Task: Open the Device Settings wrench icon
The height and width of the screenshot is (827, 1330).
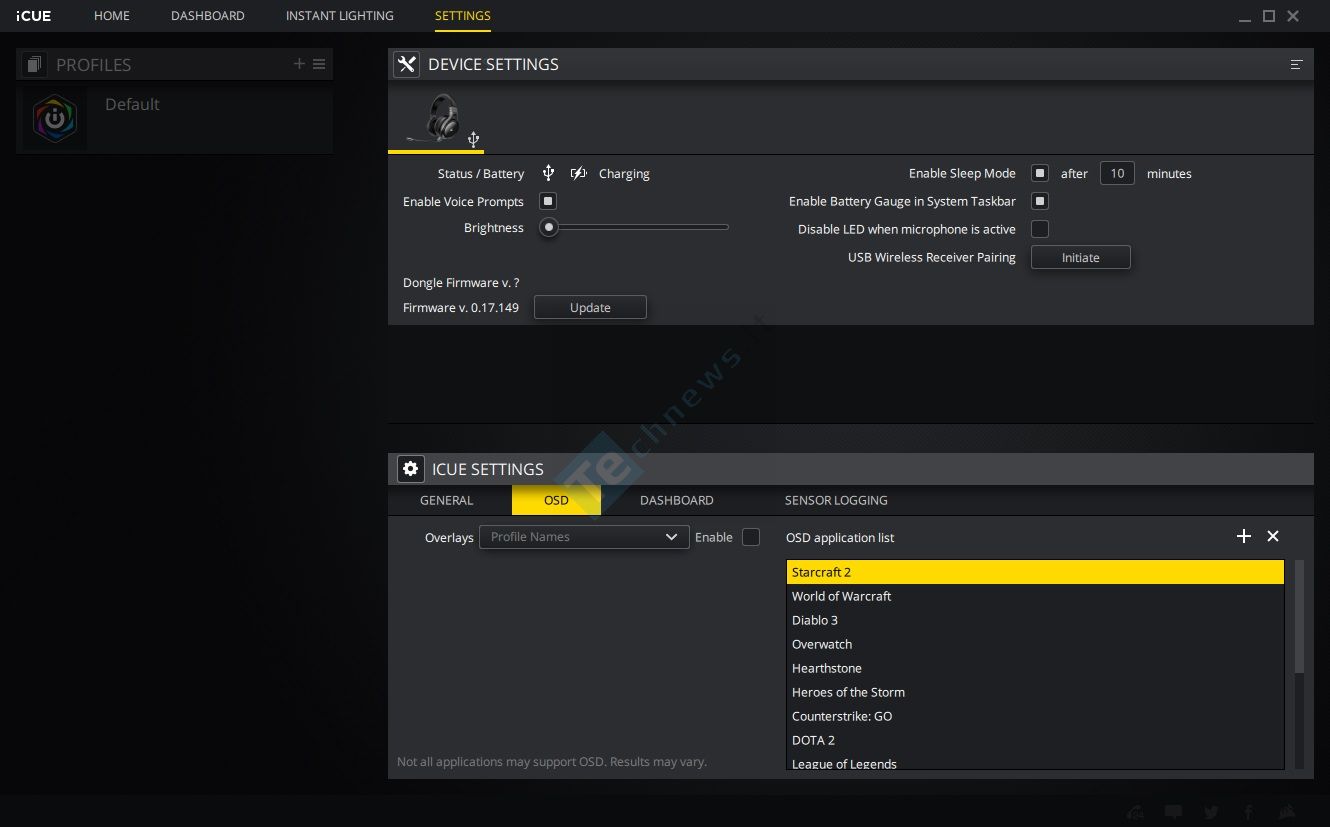Action: click(406, 64)
